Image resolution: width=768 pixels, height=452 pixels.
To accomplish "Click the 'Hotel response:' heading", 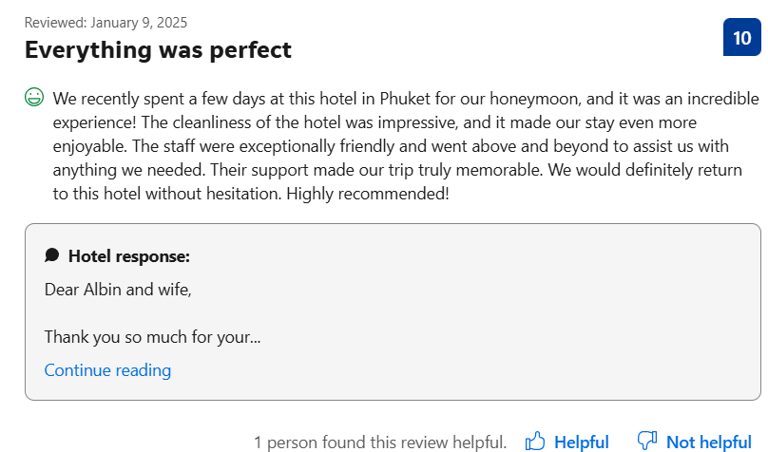I will tap(129, 256).
